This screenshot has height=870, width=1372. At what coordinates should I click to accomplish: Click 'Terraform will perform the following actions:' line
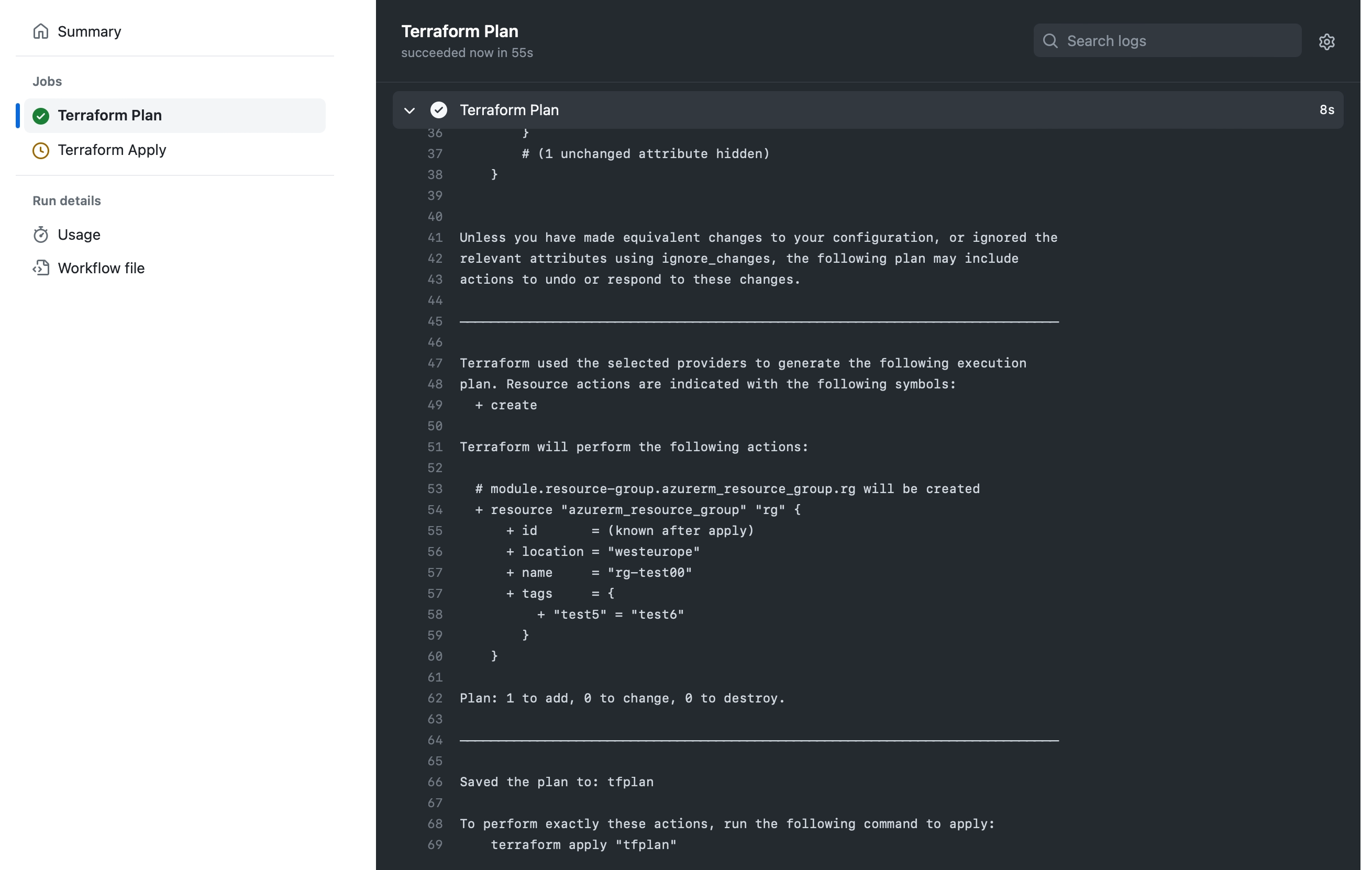coord(634,447)
